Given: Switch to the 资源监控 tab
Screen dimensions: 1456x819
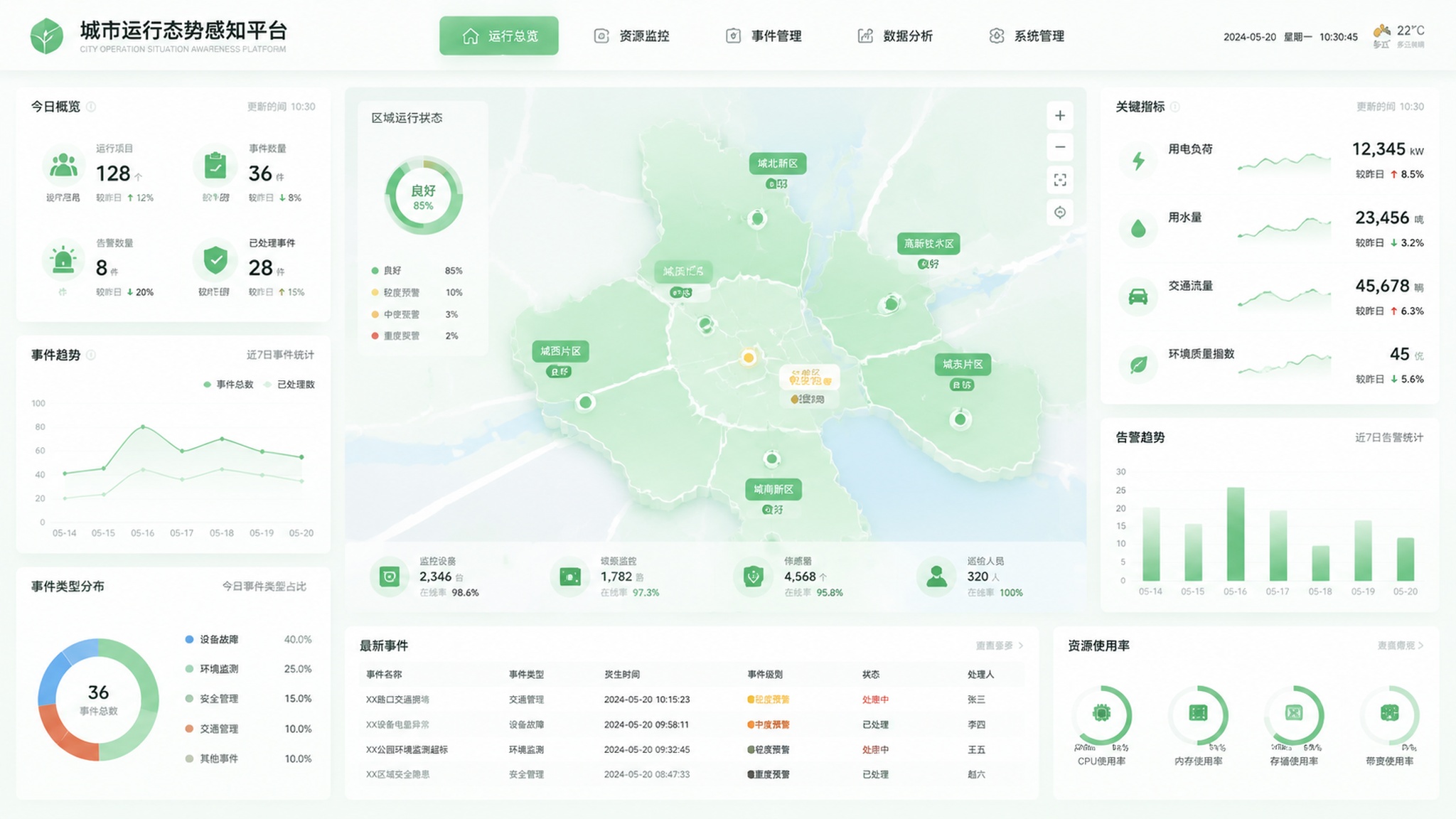Looking at the screenshot, I should point(631,36).
